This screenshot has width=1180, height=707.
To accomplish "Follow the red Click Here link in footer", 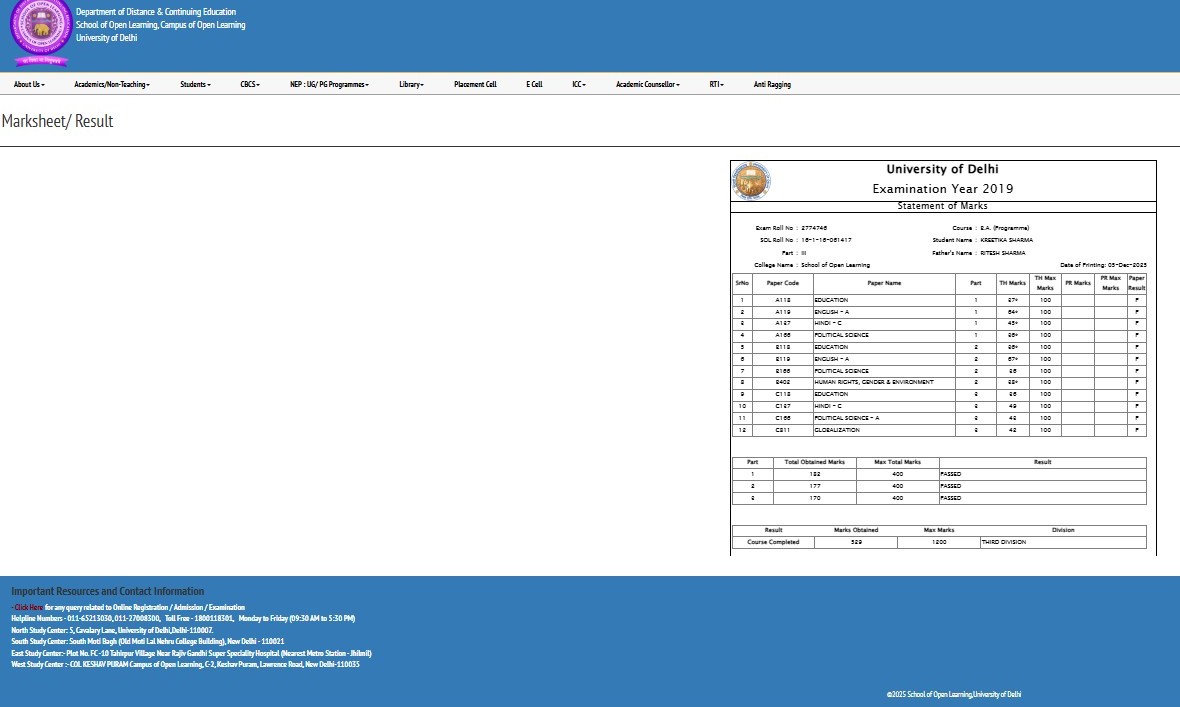I will 28,607.
